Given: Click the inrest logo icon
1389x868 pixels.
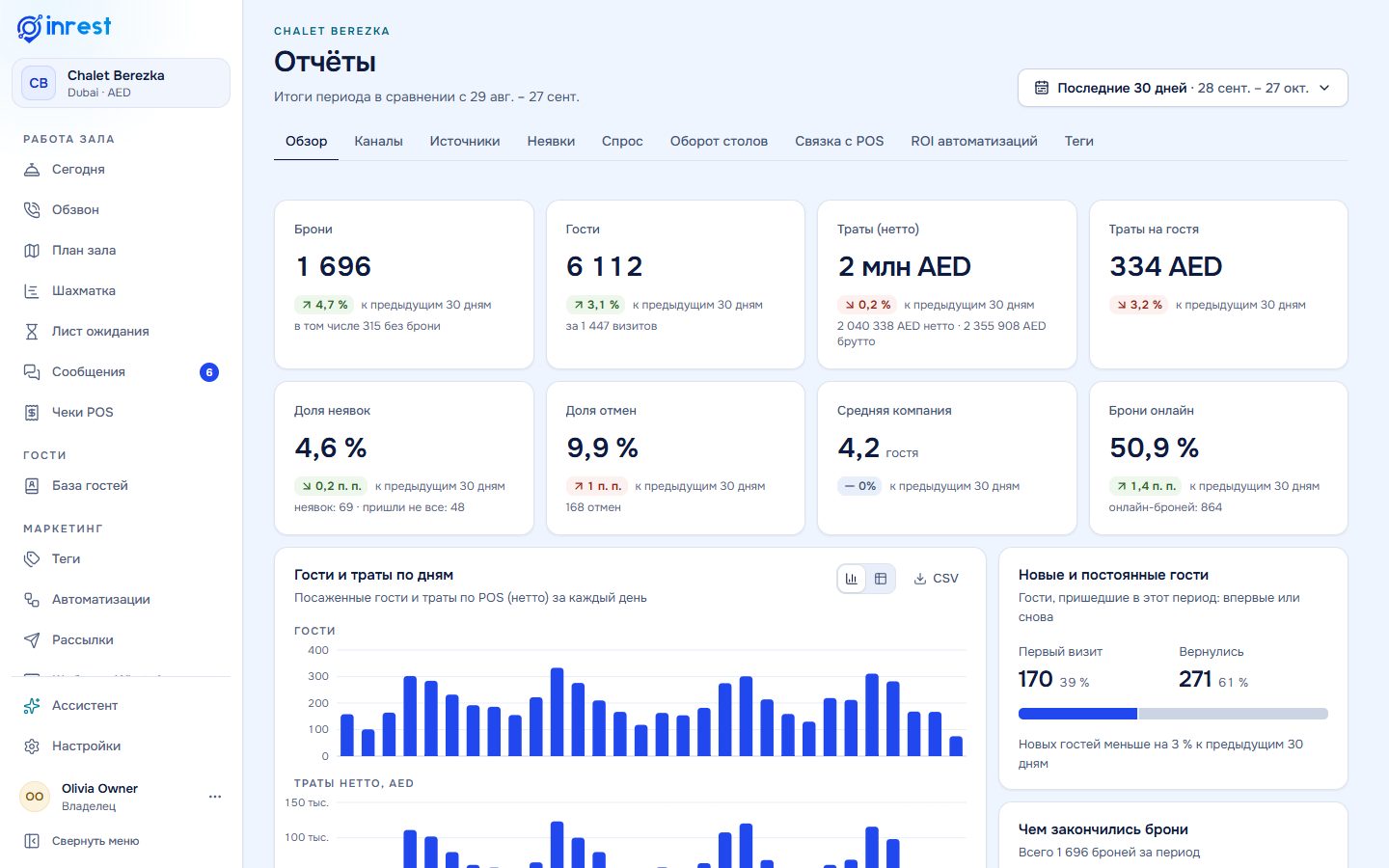Looking at the screenshot, I should coord(30,28).
